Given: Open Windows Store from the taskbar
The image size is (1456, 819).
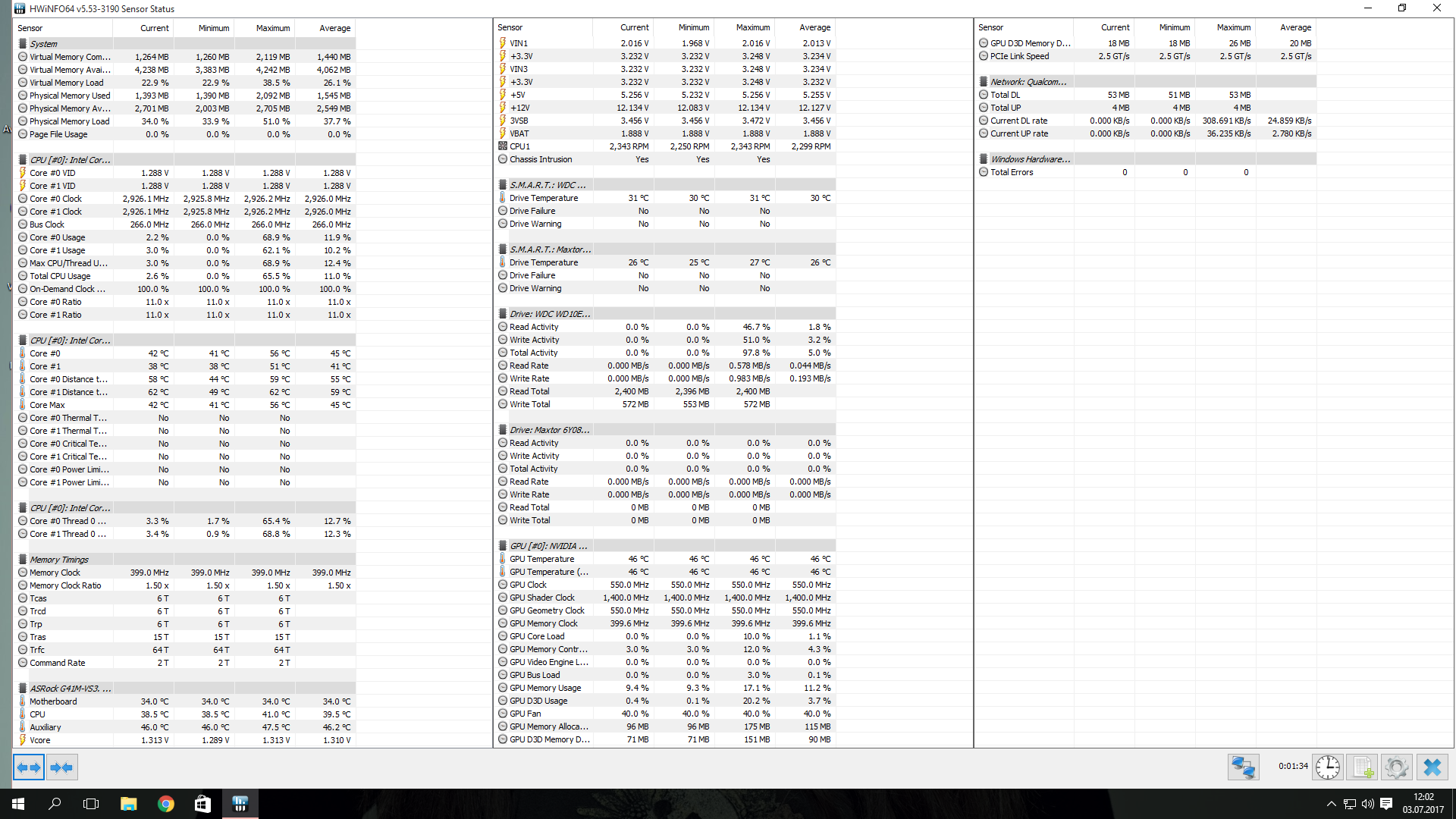Looking at the screenshot, I should [202, 804].
